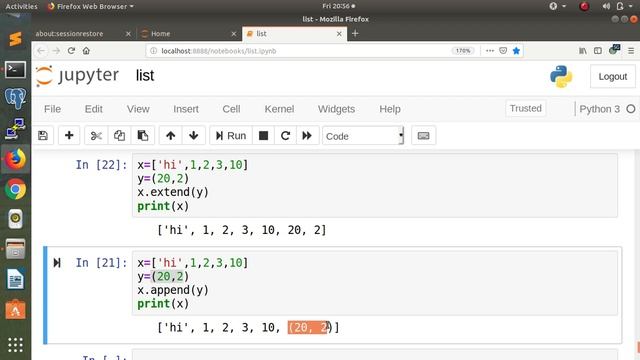The width and height of the screenshot is (640, 360).
Task: Open the Insert menu
Action: click(x=186, y=109)
